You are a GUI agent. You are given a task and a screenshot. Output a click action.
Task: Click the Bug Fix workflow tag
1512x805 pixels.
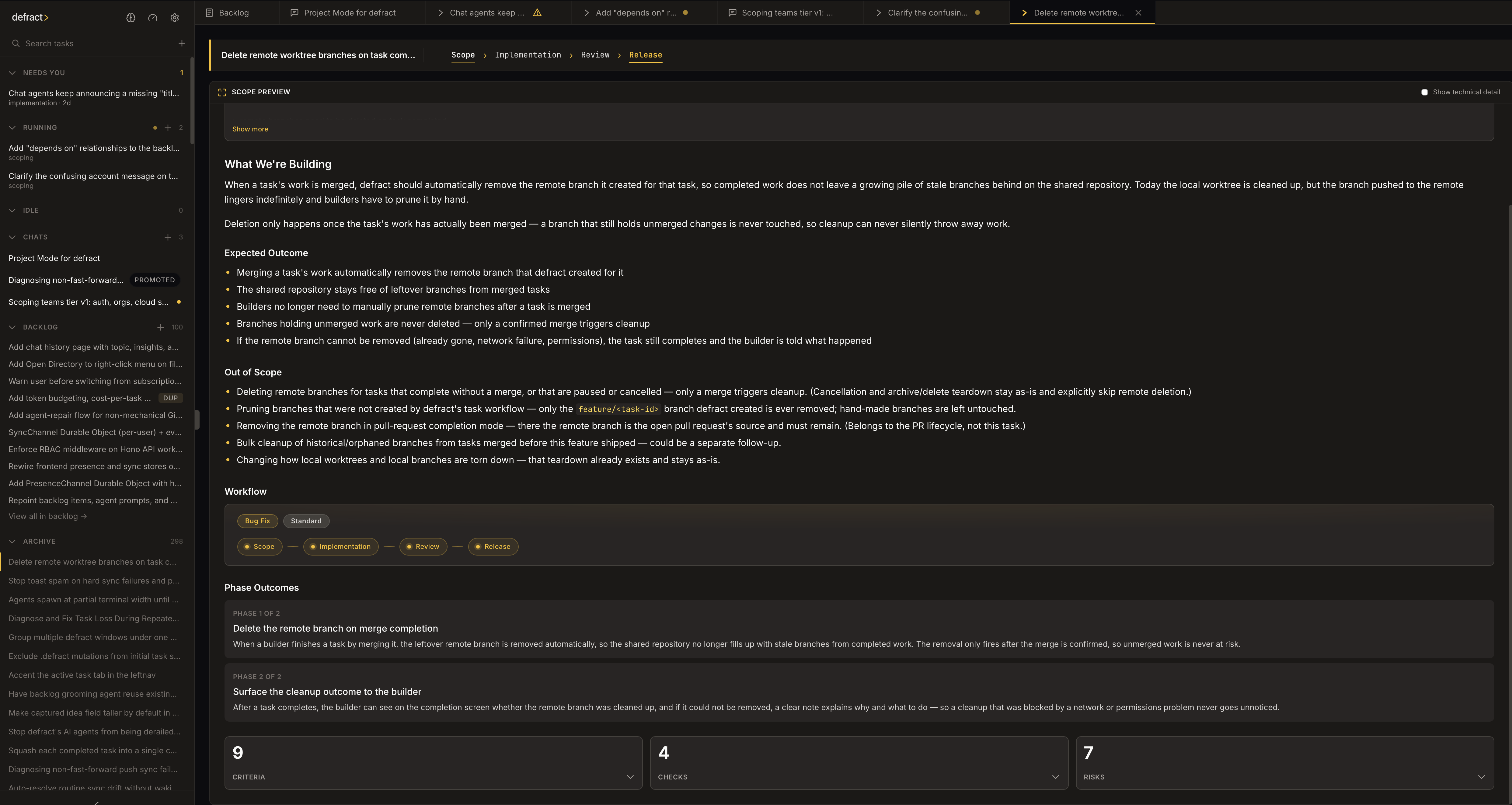(x=258, y=521)
